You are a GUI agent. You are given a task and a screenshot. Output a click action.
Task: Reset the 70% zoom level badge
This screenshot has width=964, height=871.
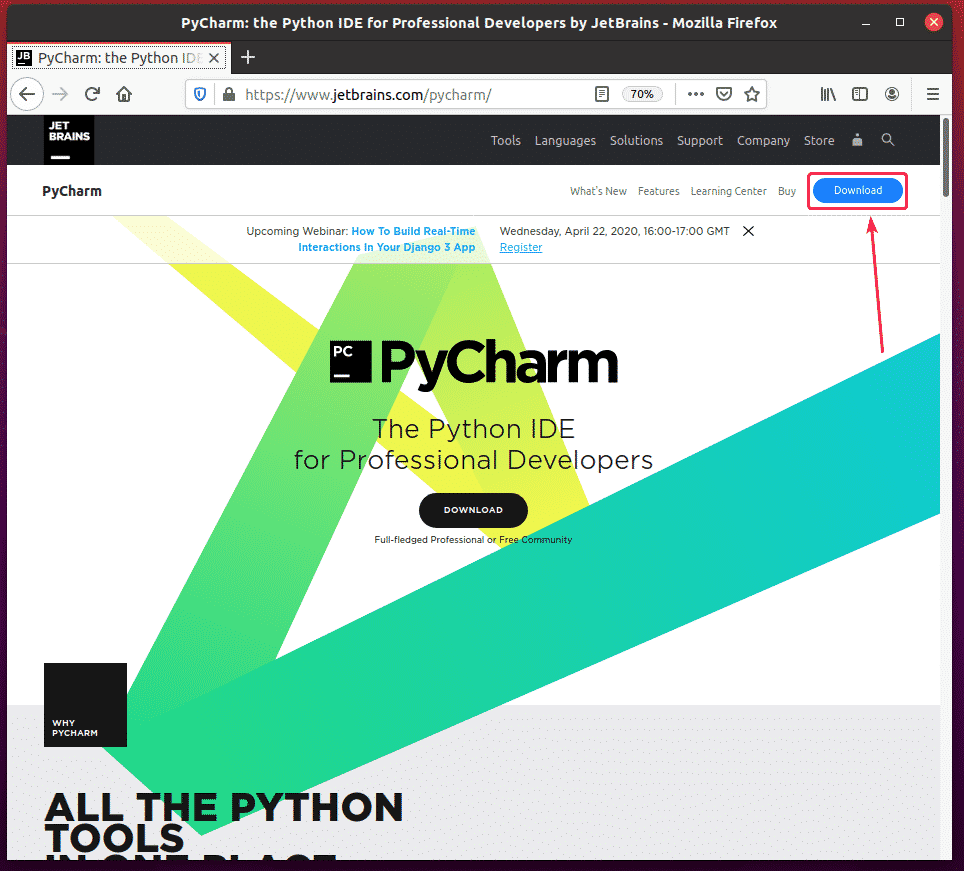pos(642,94)
